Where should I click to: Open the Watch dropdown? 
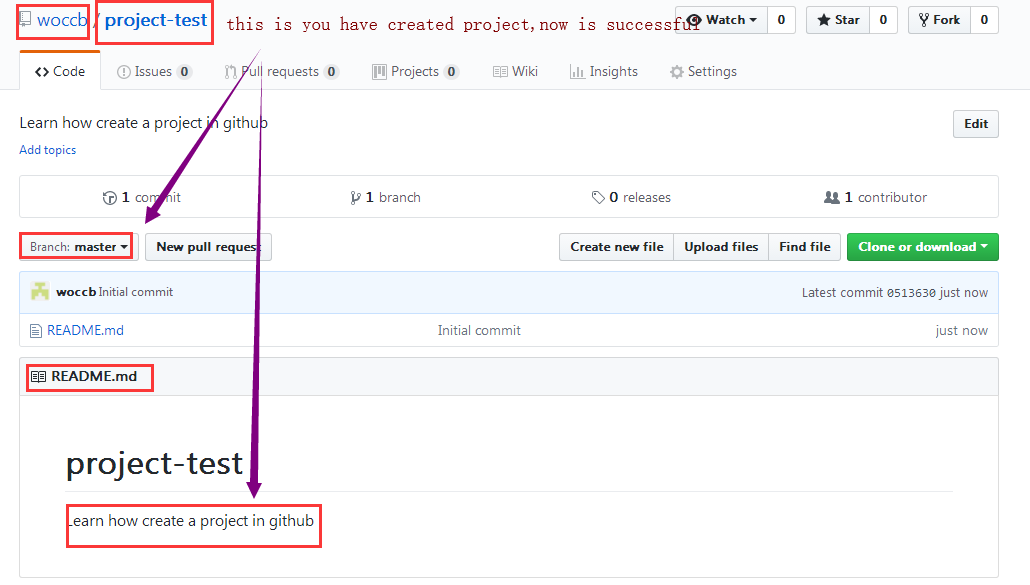(x=721, y=20)
